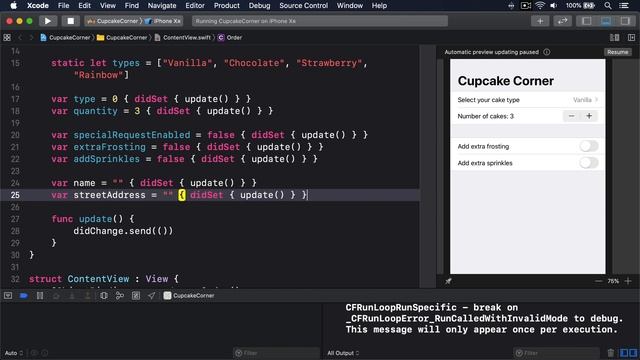Open Debug View Hierarchy icon
Viewport: 640px width, 360px height.
(x=104, y=296)
